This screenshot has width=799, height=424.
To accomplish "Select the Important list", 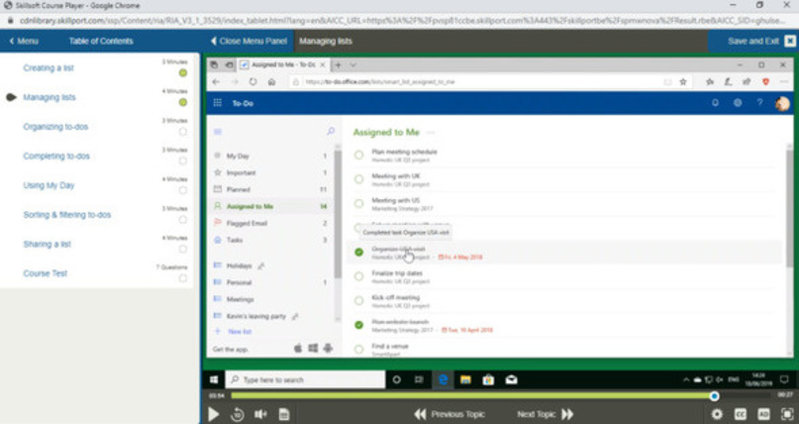I will pyautogui.click(x=272, y=173).
